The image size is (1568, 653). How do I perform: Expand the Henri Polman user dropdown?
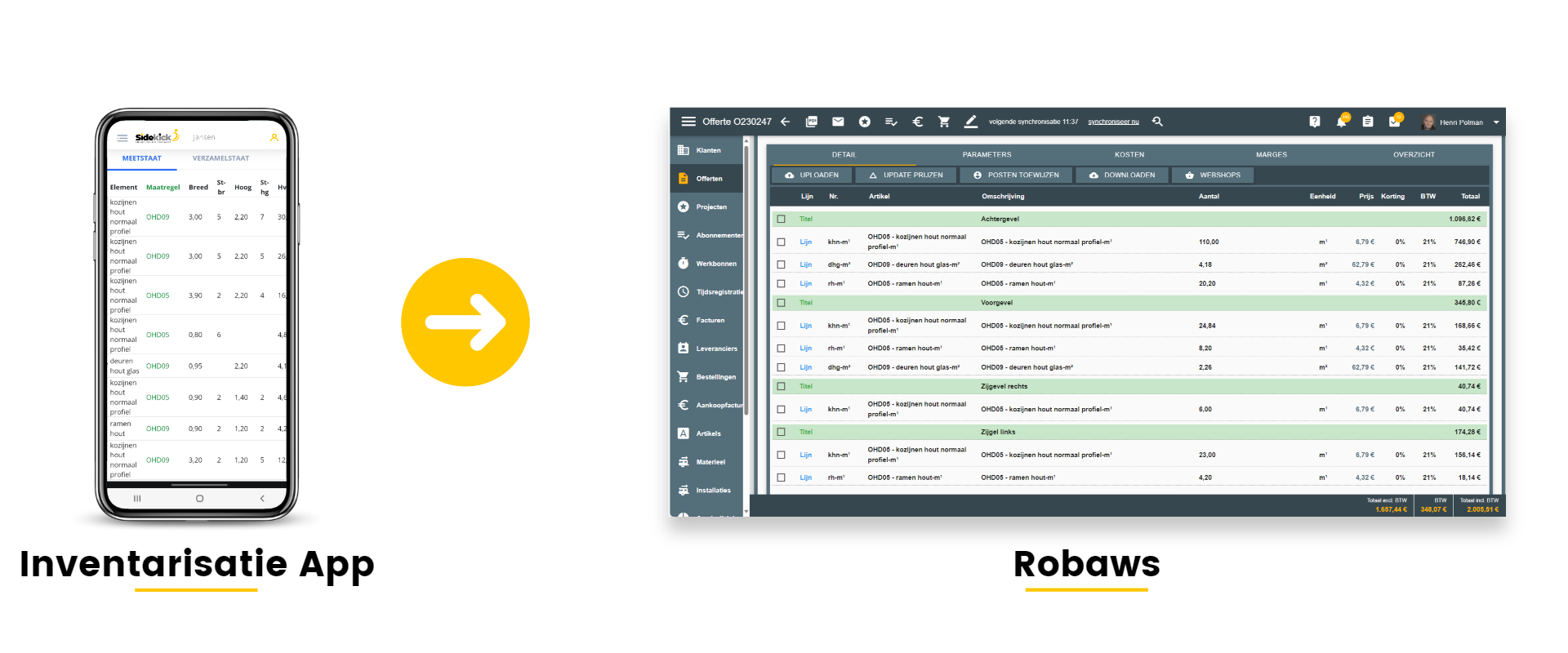(x=1496, y=122)
